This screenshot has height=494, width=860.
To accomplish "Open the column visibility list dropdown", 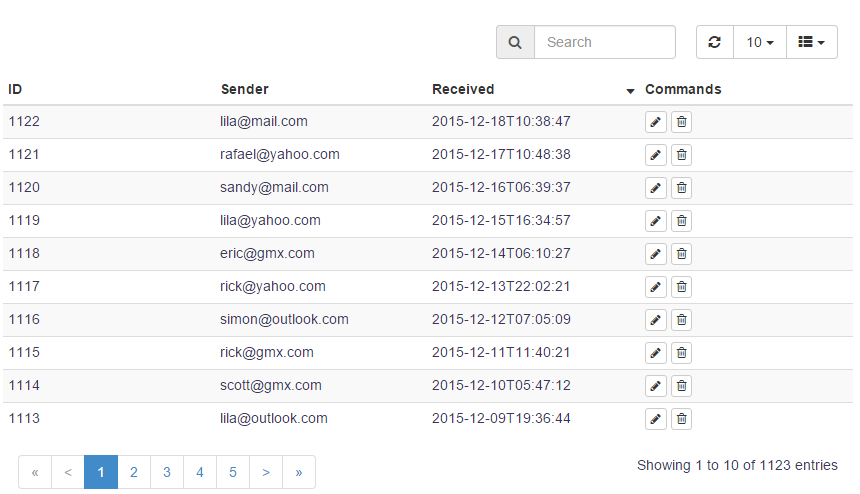I will pos(812,42).
